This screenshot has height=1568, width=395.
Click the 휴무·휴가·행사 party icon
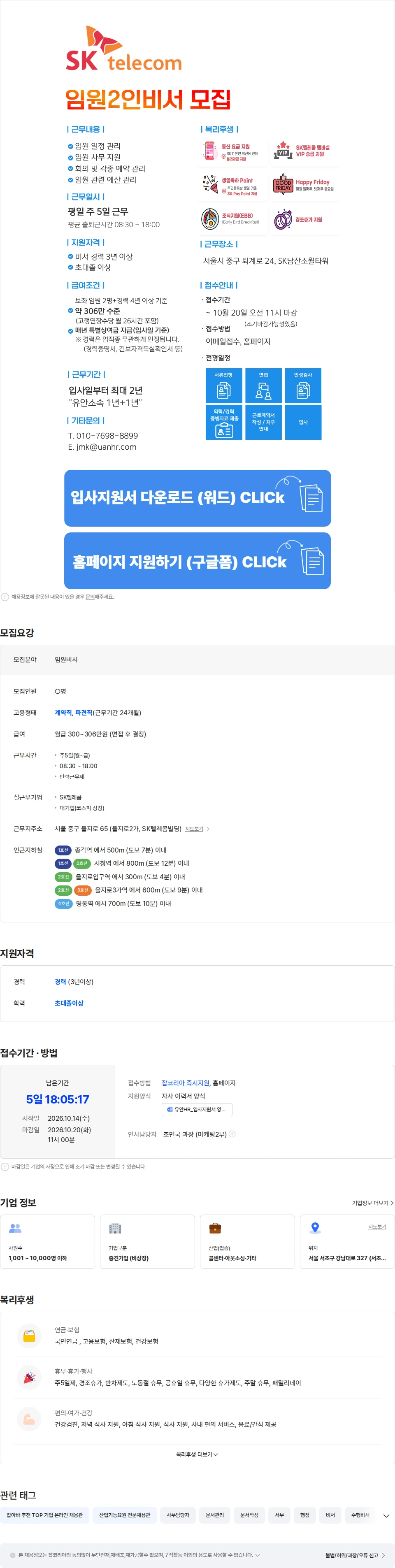[x=29, y=1378]
